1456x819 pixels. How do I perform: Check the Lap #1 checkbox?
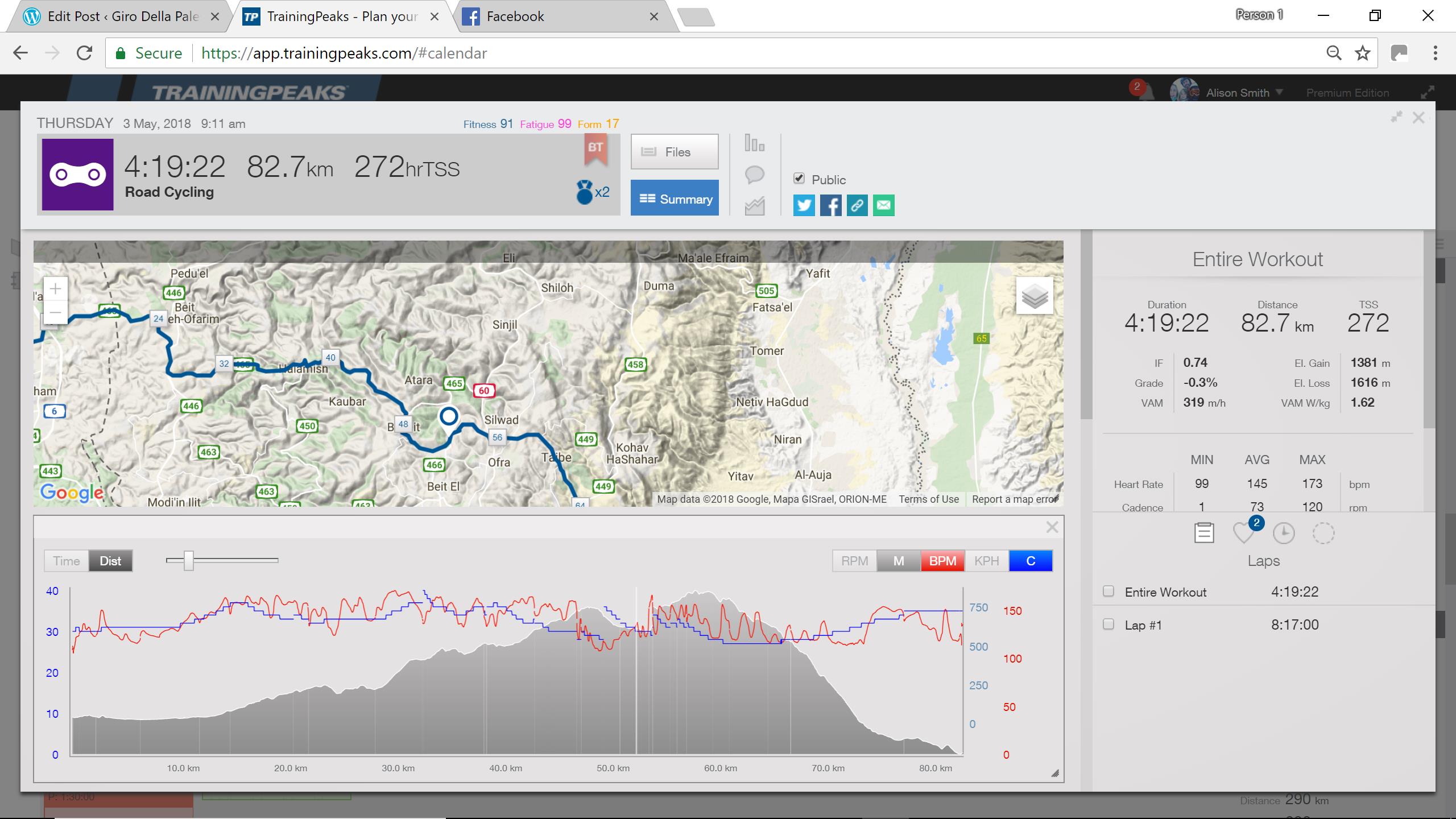(x=1108, y=624)
